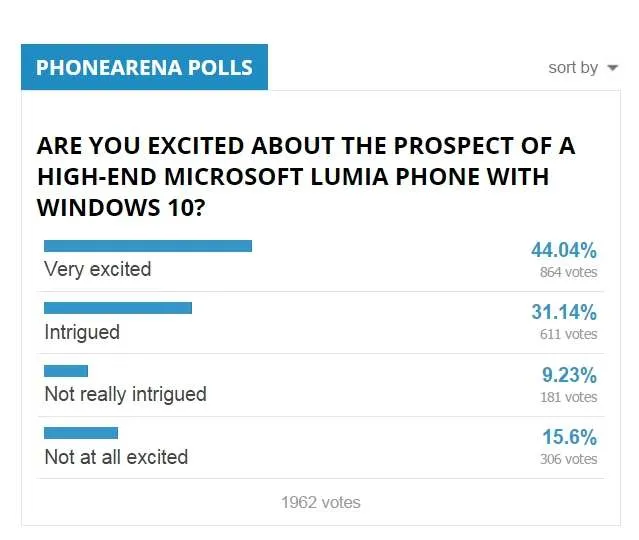Select the Not at all excited label
Image resolution: width=639 pixels, height=540 pixels.
(116, 457)
